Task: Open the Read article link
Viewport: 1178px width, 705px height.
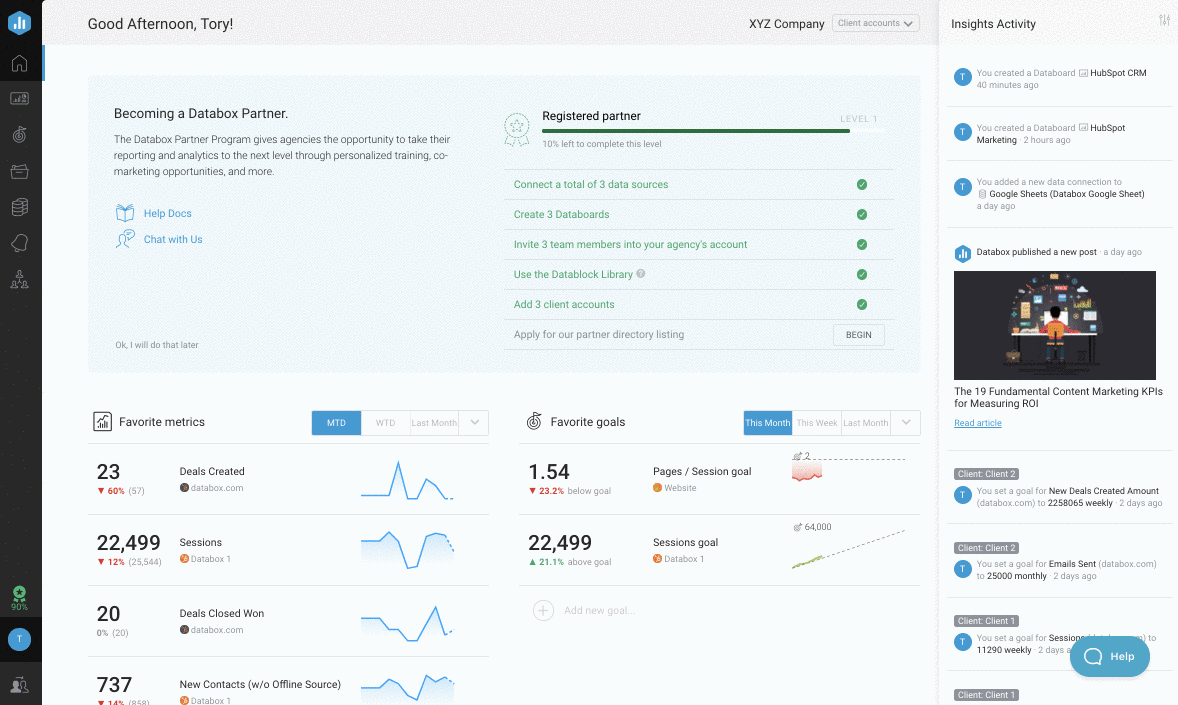Action: click(x=977, y=423)
